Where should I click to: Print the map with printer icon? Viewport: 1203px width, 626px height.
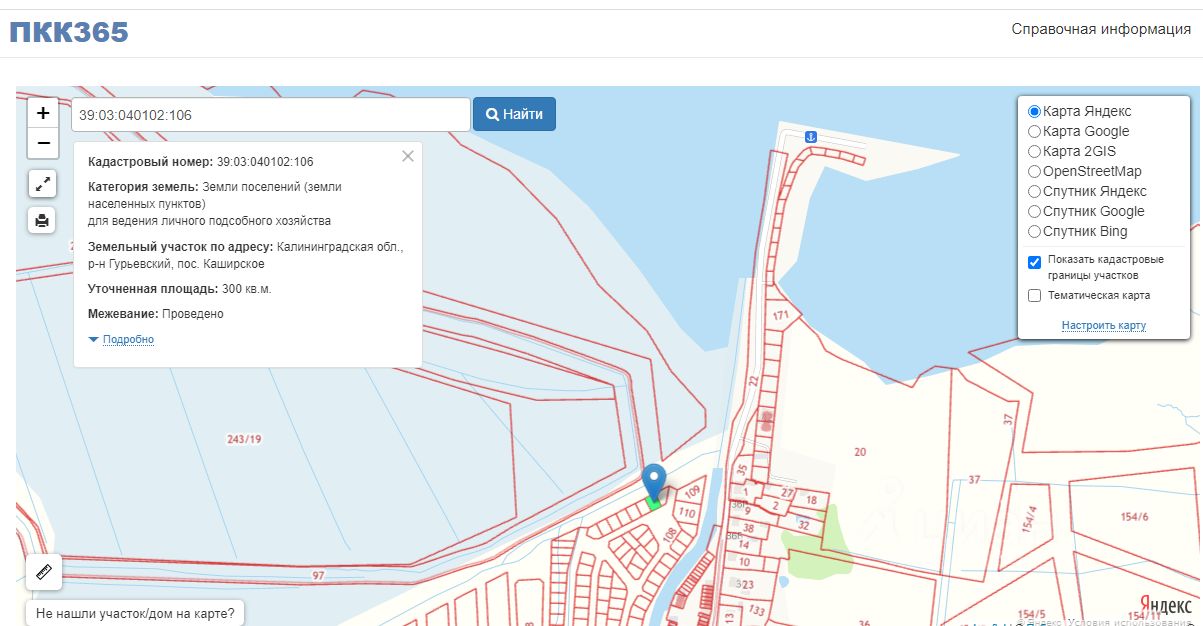click(42, 220)
